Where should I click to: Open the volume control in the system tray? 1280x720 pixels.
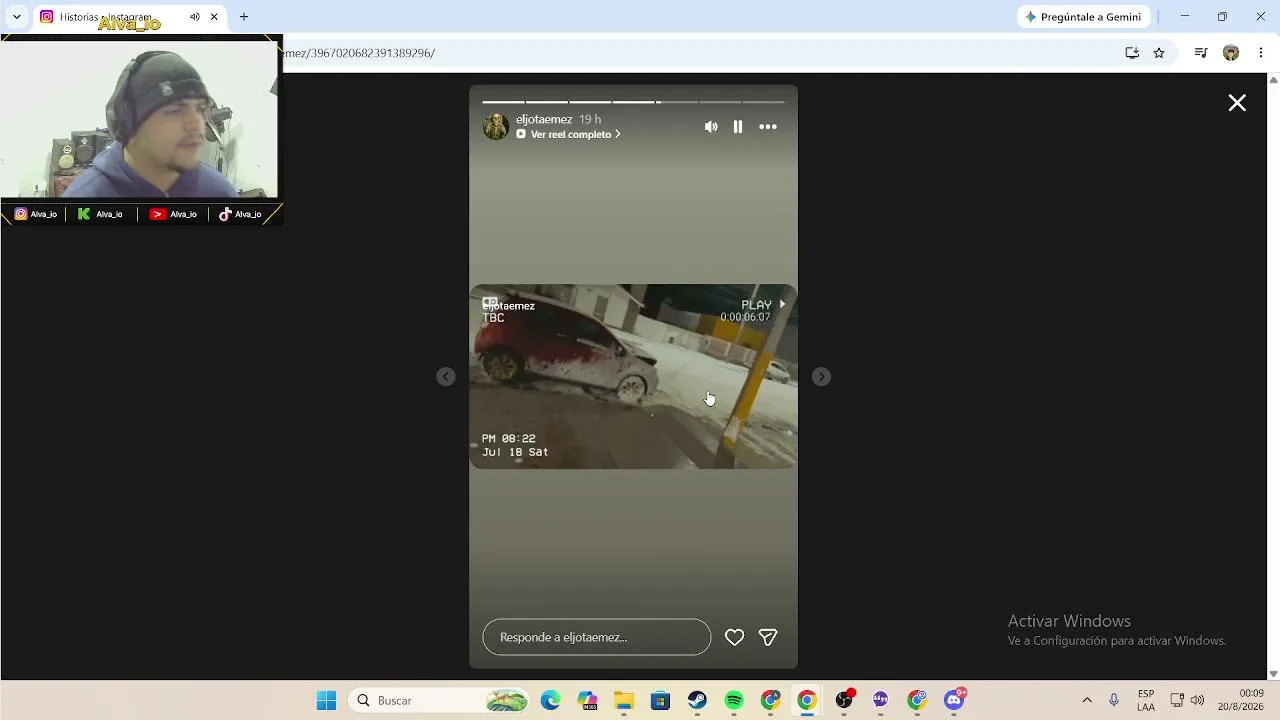click(1198, 701)
